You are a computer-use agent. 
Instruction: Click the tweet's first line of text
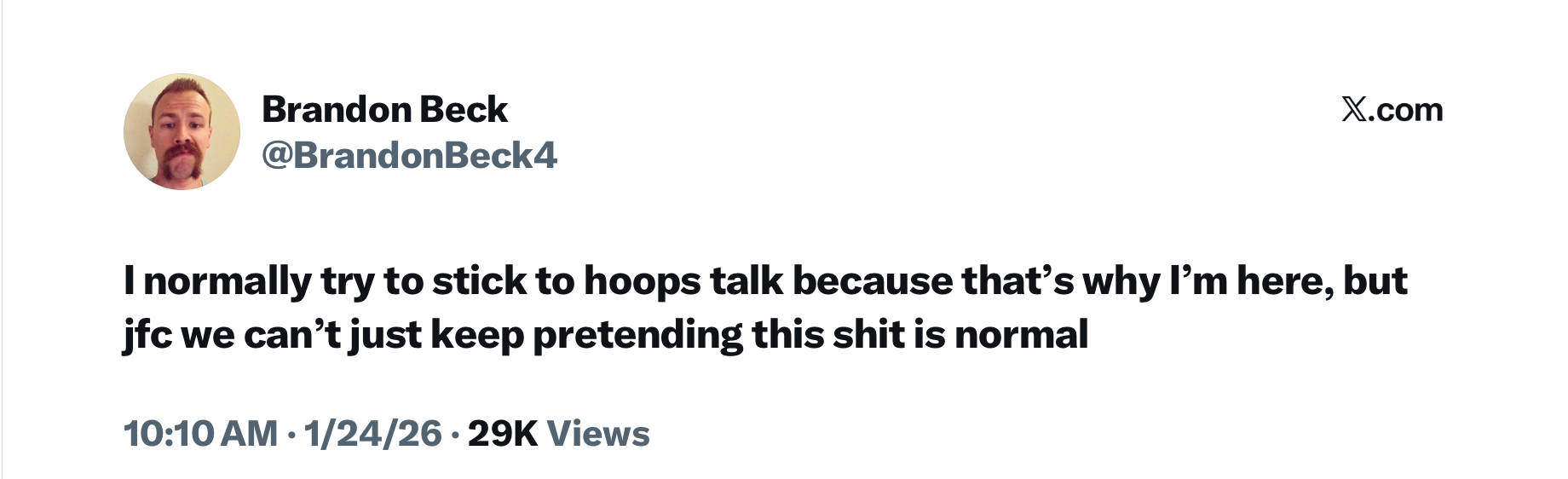point(765,282)
